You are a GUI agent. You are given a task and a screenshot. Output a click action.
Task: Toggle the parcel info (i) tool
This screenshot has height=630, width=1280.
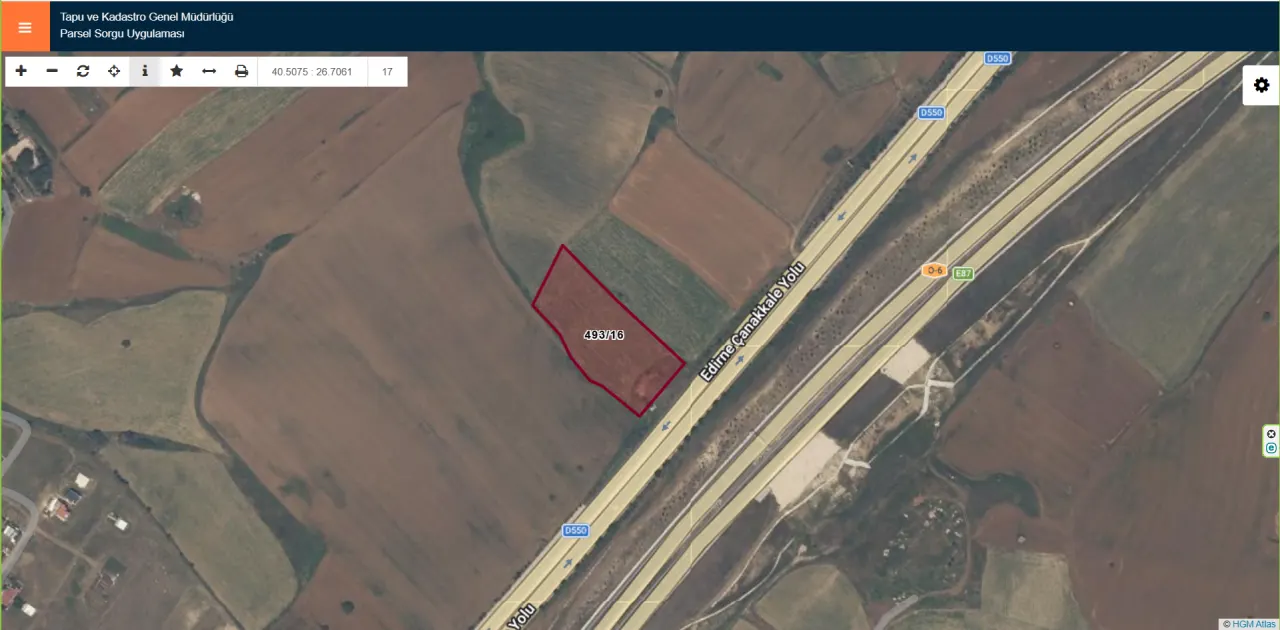click(145, 71)
